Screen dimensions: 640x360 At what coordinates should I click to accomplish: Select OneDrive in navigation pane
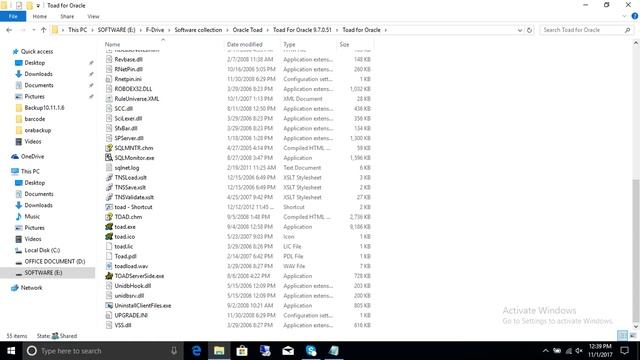(32, 157)
